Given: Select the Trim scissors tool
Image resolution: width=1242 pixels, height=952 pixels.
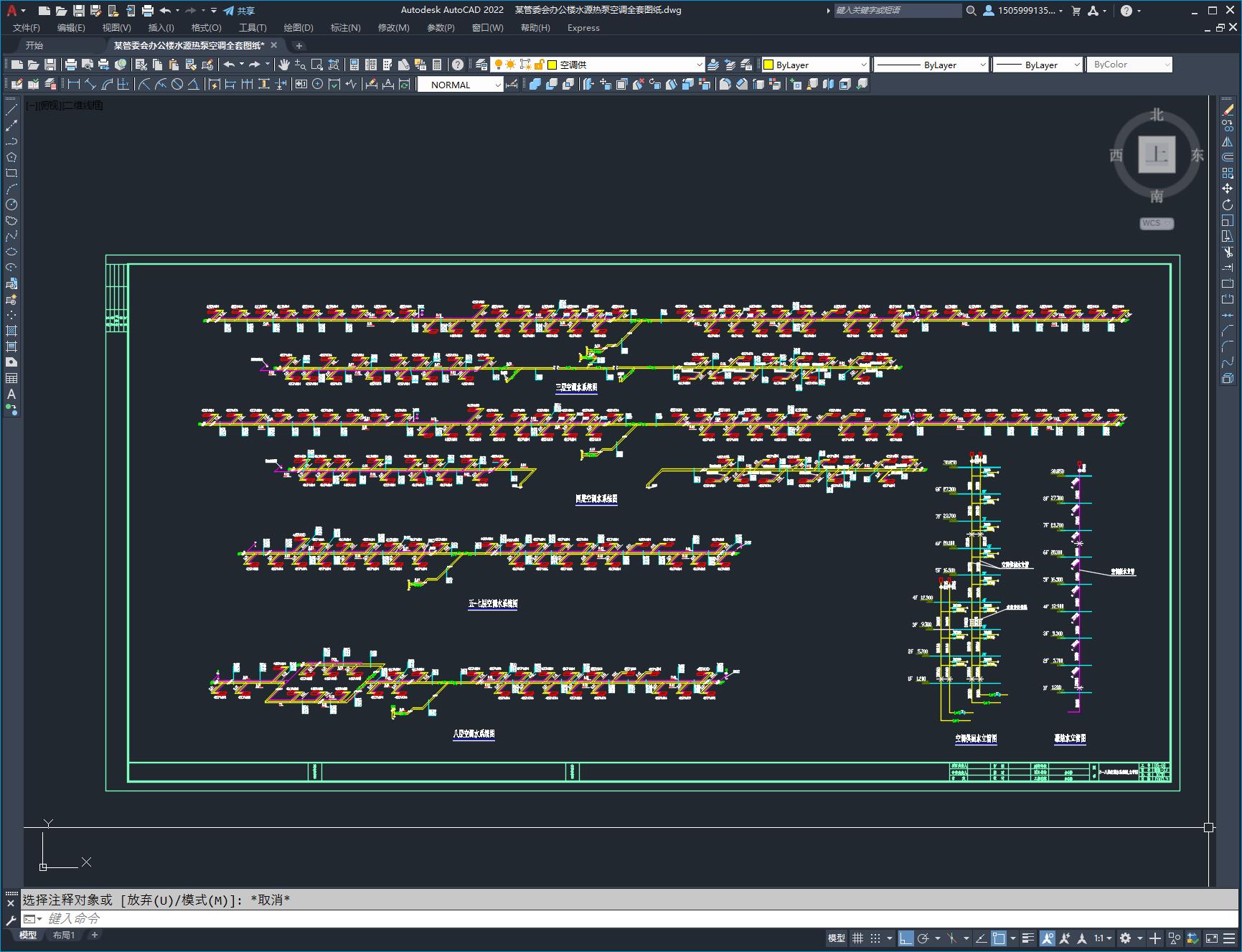Looking at the screenshot, I should pos(1228,252).
